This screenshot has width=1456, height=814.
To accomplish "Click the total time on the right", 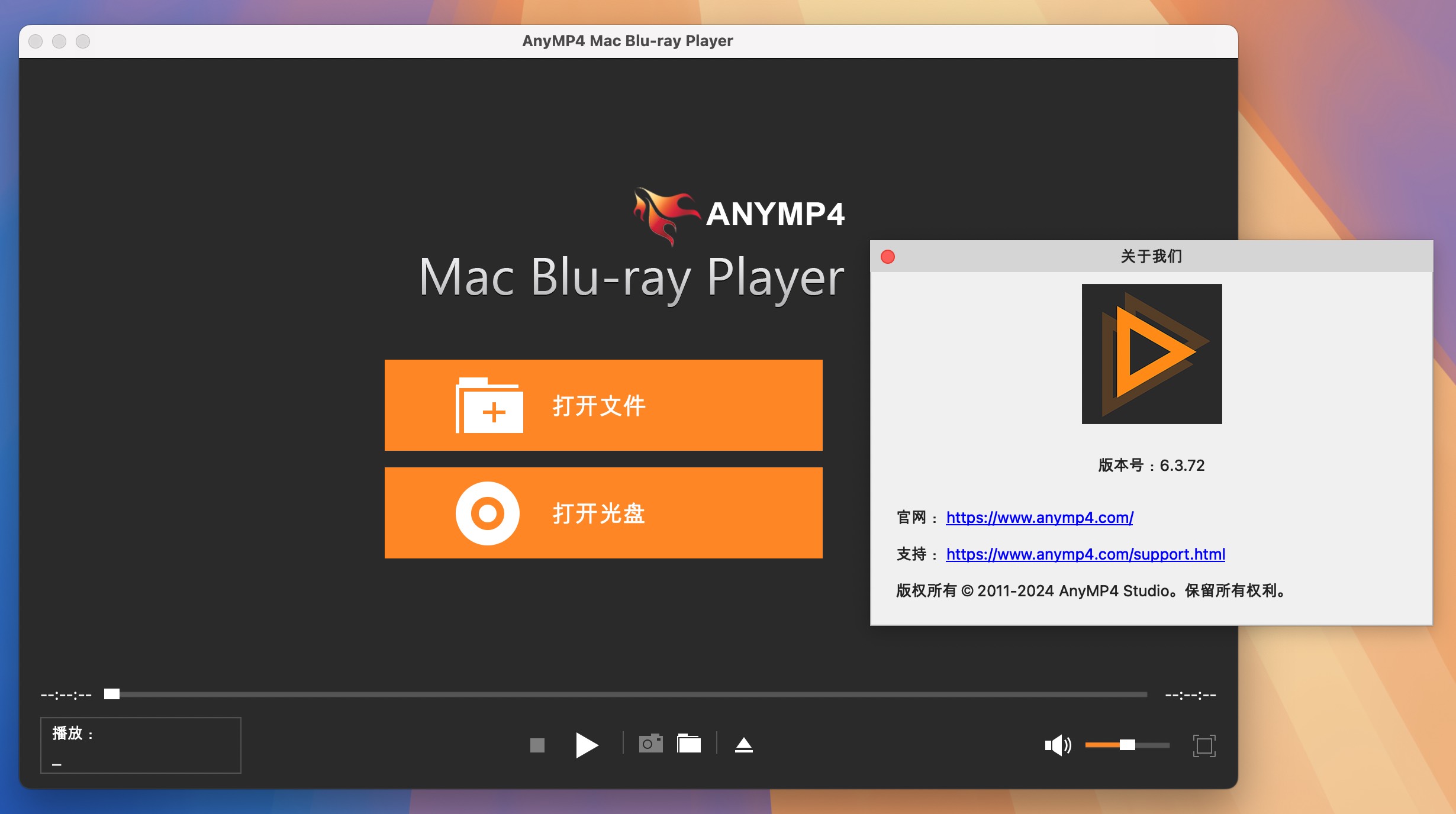I will click(1190, 695).
